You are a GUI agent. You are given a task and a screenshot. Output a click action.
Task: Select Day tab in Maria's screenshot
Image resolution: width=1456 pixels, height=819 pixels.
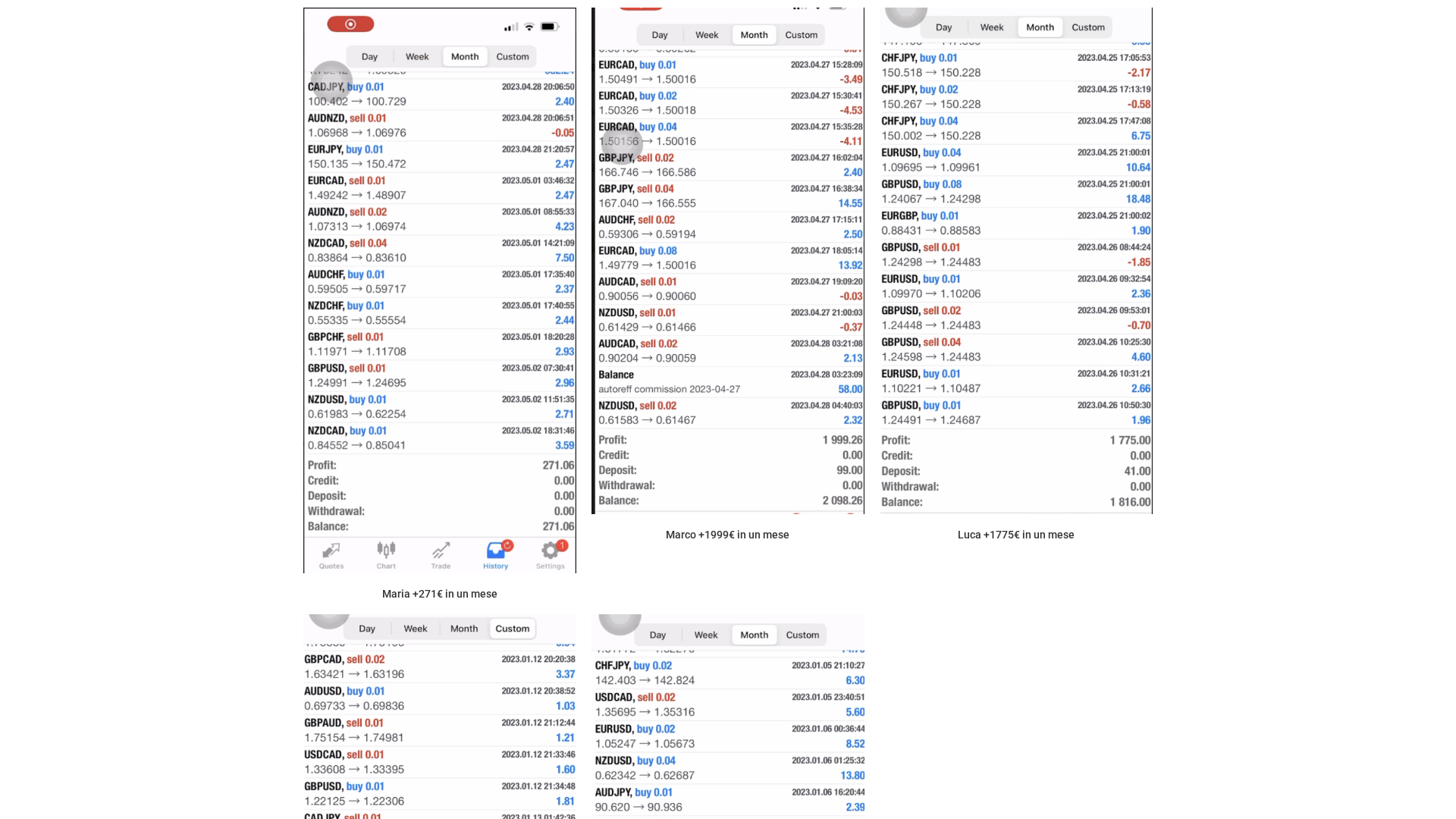(369, 57)
